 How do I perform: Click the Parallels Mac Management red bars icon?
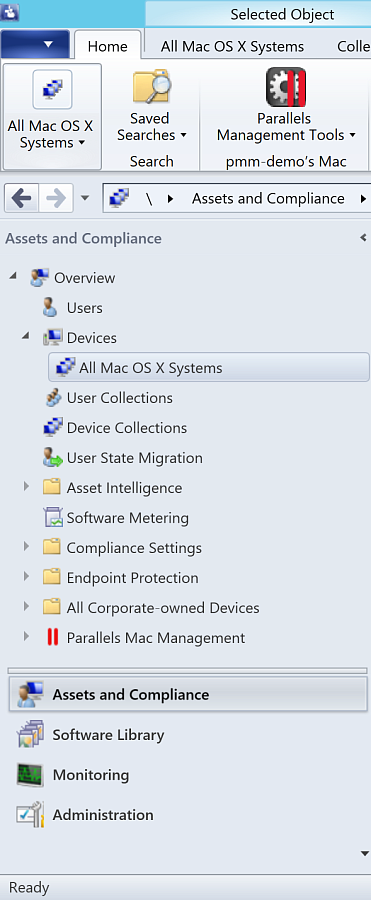pyautogui.click(x=52, y=637)
